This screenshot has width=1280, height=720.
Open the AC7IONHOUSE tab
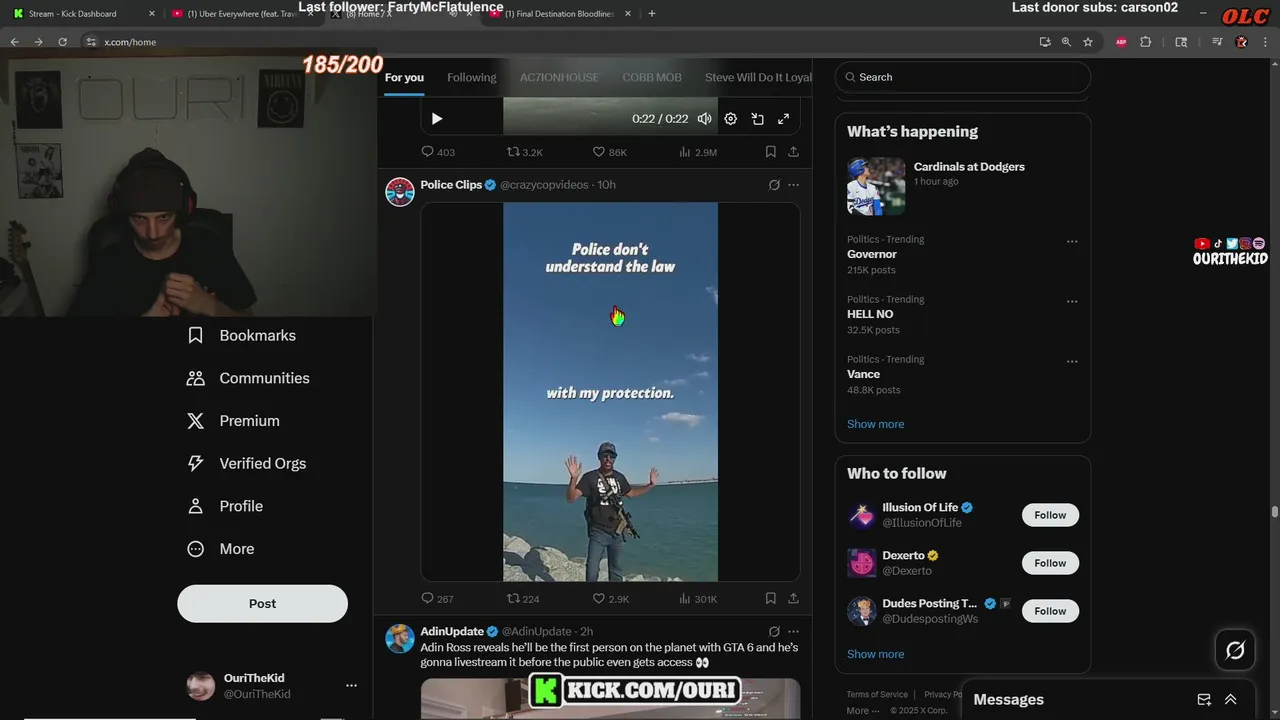pyautogui.click(x=559, y=77)
